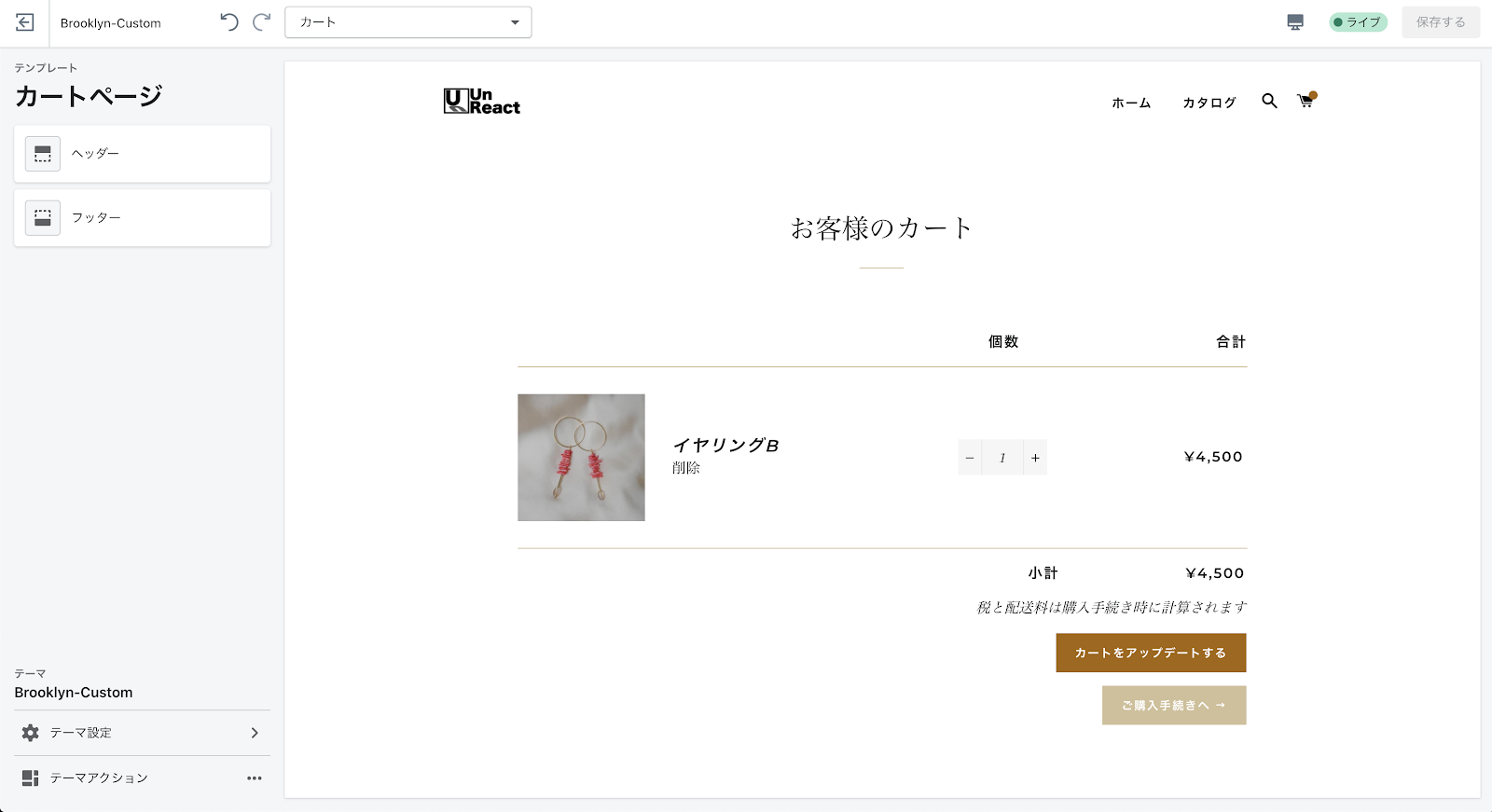The image size is (1492, 812).
Task: Click the exit editor icon at top-left
Action: tap(25, 22)
